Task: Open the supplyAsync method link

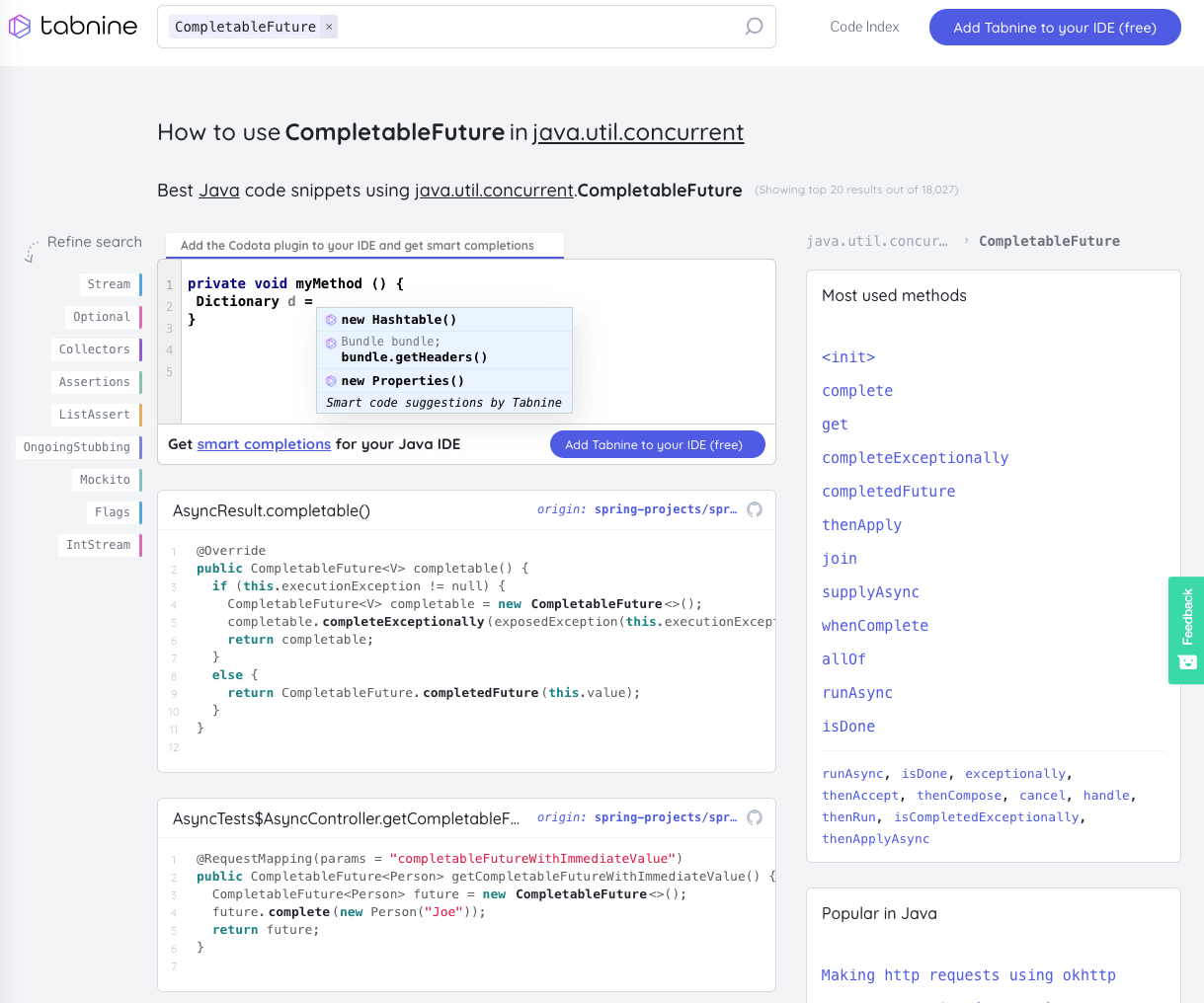Action: pos(871,592)
